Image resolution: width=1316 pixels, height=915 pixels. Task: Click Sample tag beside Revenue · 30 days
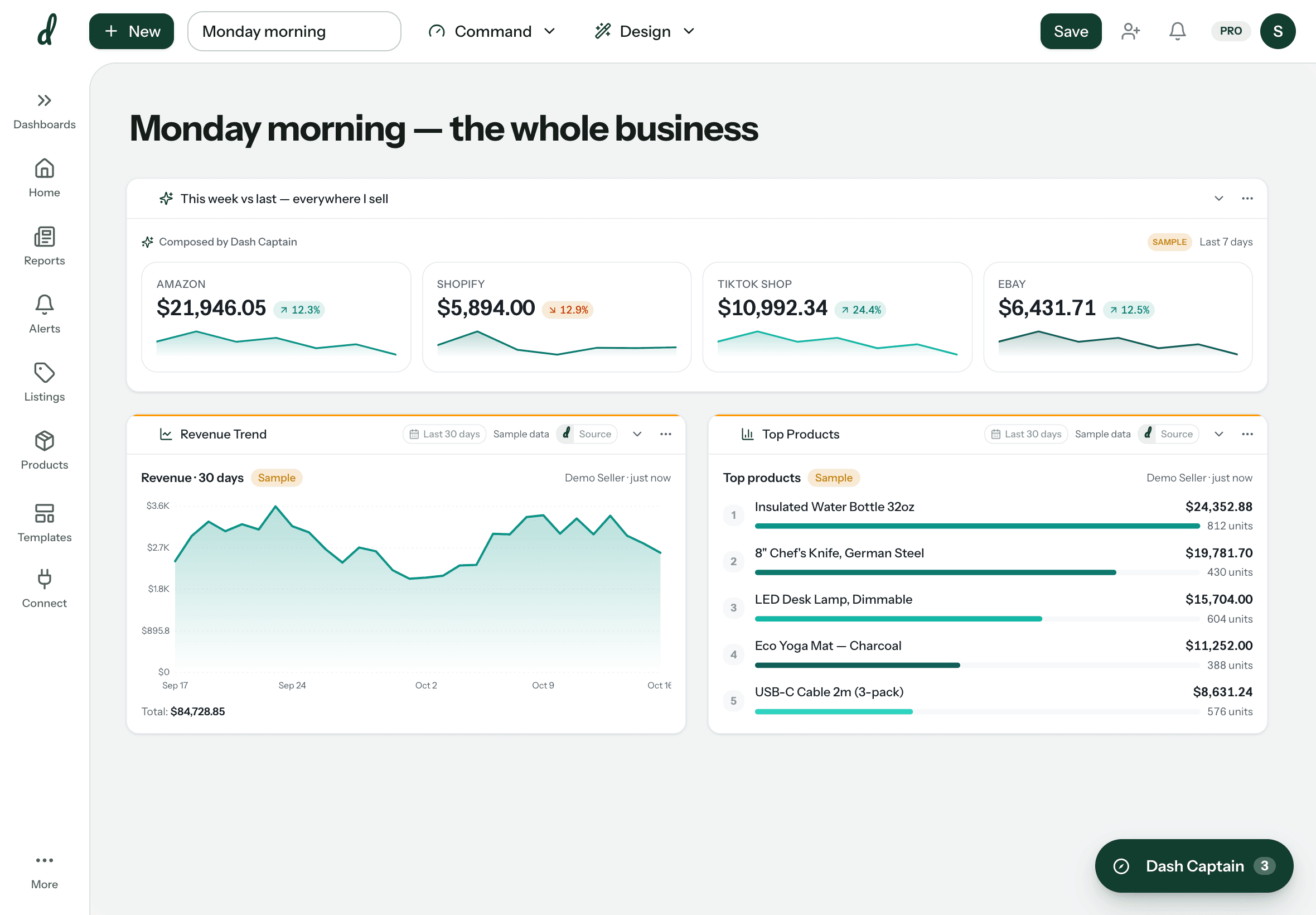click(277, 478)
